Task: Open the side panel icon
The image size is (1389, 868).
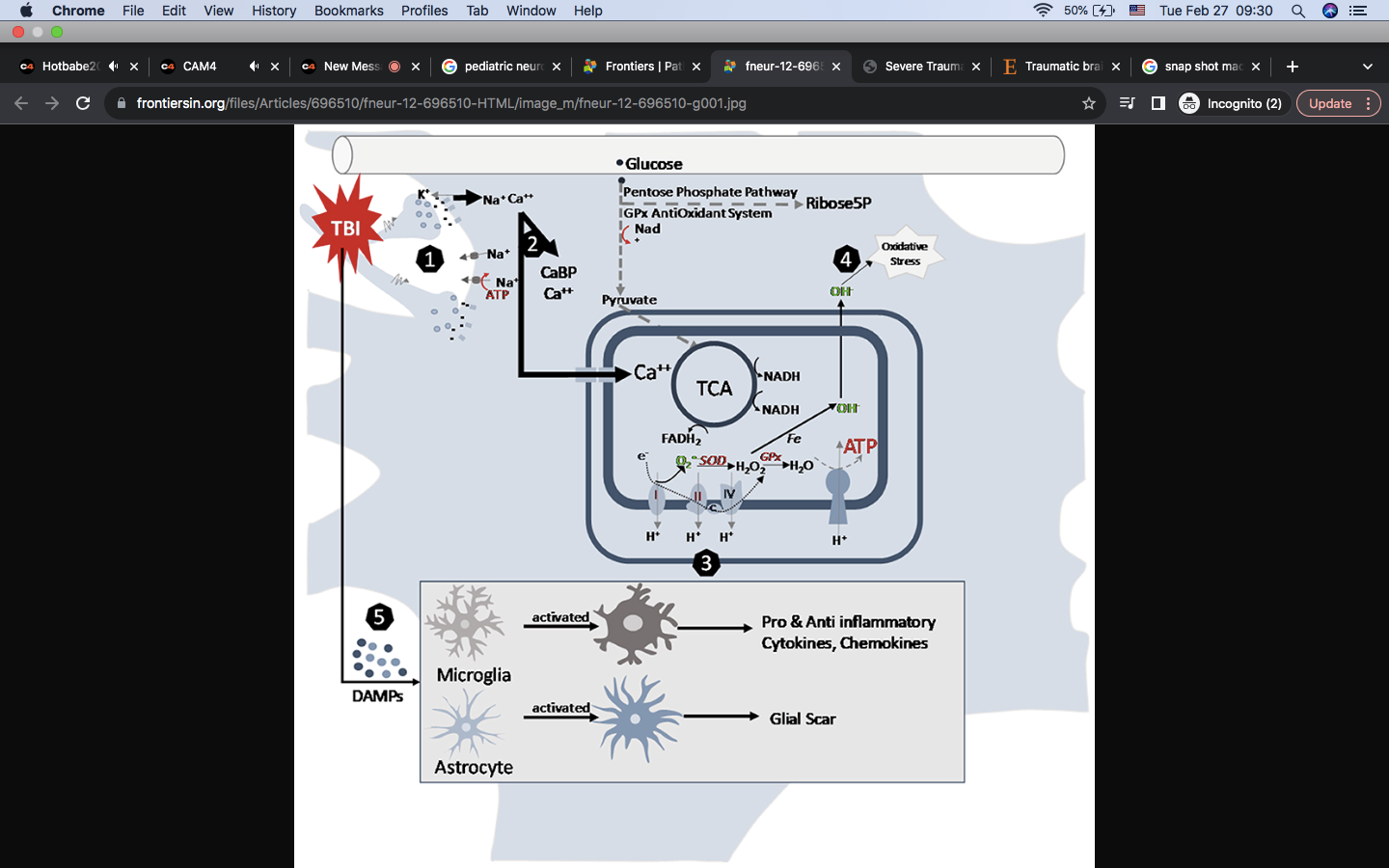Action: pos(1158,103)
